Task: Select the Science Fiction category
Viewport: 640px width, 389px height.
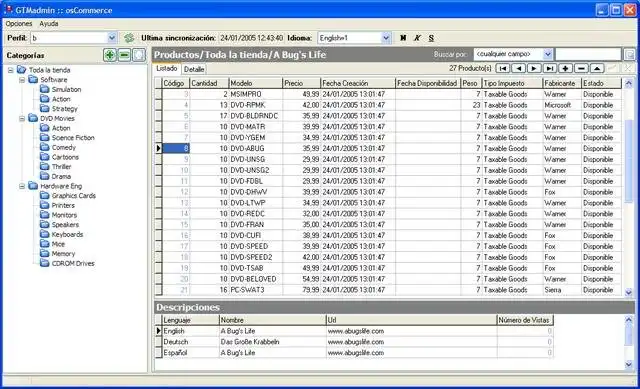Action: (x=73, y=138)
